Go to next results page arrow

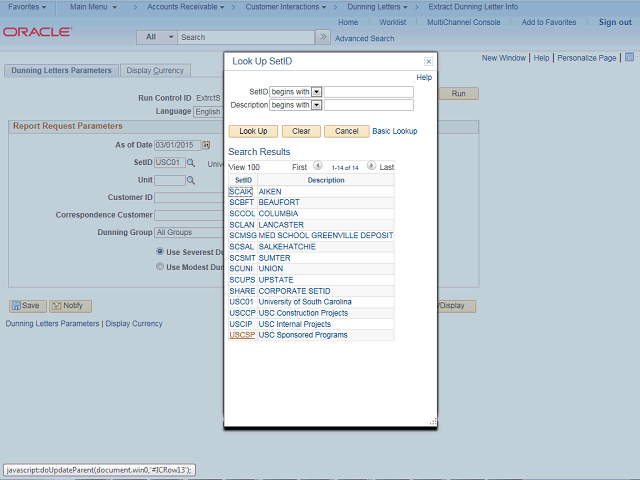(371, 166)
